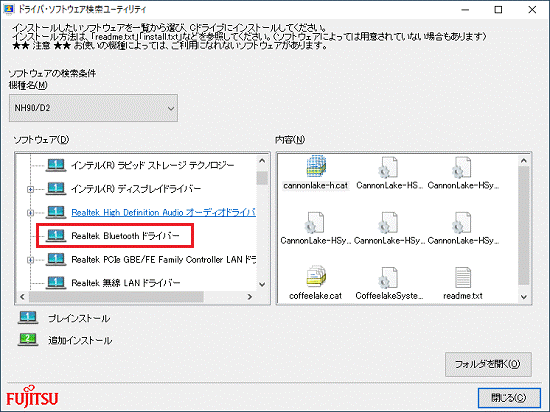Image resolution: width=550 pixels, height=412 pixels.
Task: Expand the Realtek High Definition Audio node
Action: click(x=31, y=213)
